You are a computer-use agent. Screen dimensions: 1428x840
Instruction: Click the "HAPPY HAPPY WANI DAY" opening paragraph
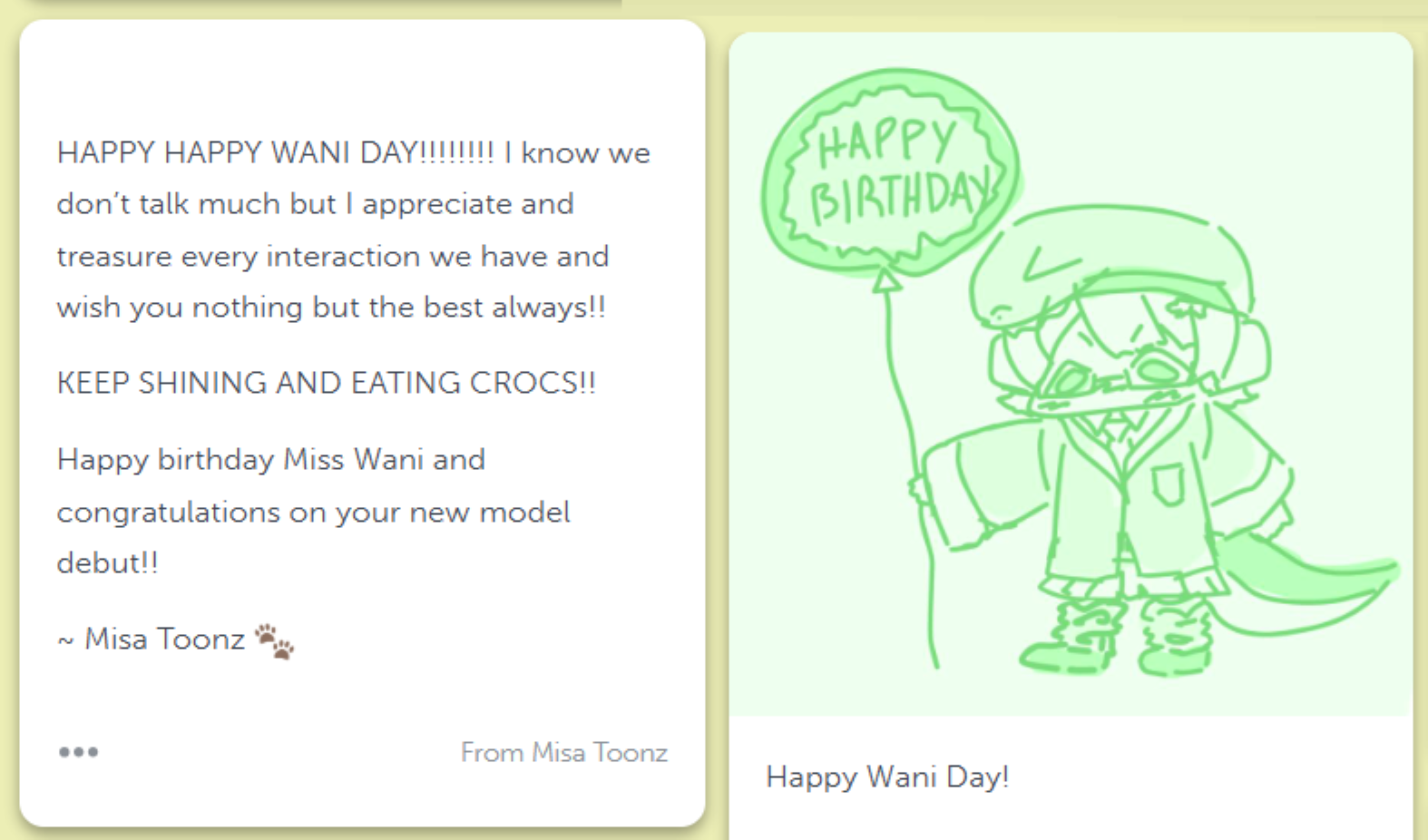(354, 230)
